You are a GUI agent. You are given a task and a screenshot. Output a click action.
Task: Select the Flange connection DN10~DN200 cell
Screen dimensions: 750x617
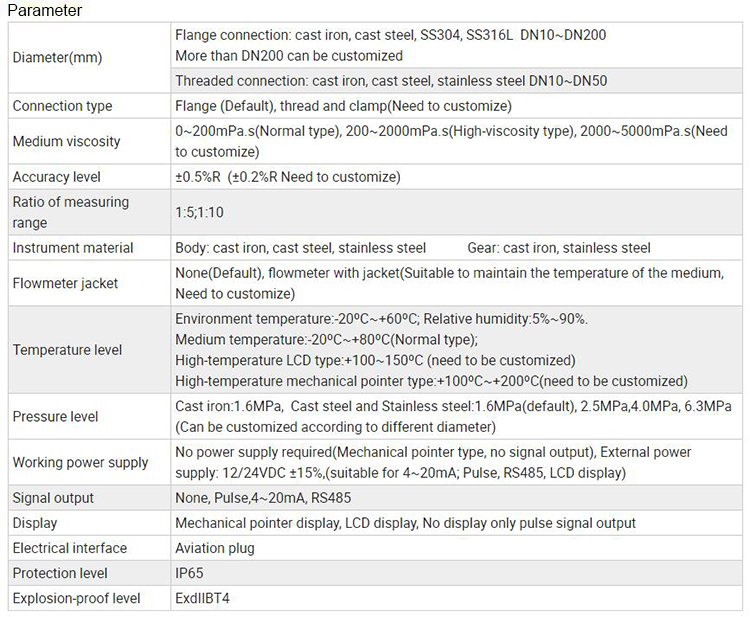[390, 45]
